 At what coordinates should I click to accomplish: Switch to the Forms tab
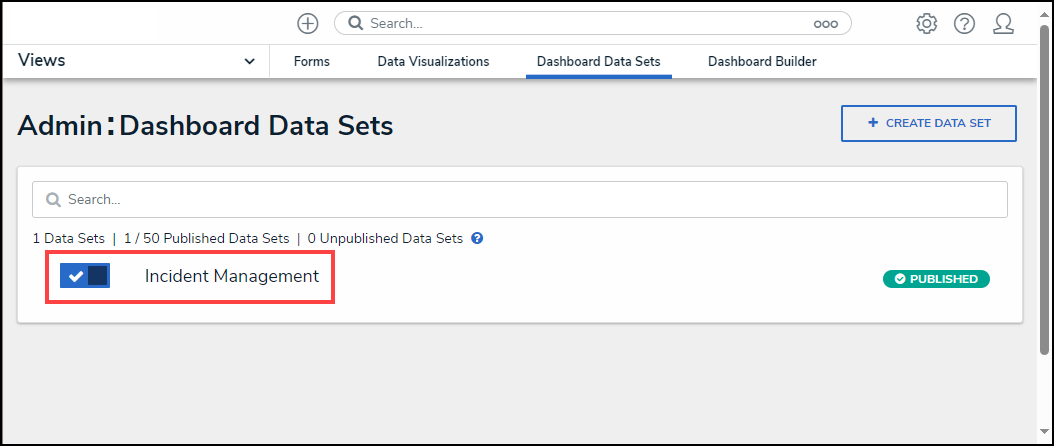point(311,61)
